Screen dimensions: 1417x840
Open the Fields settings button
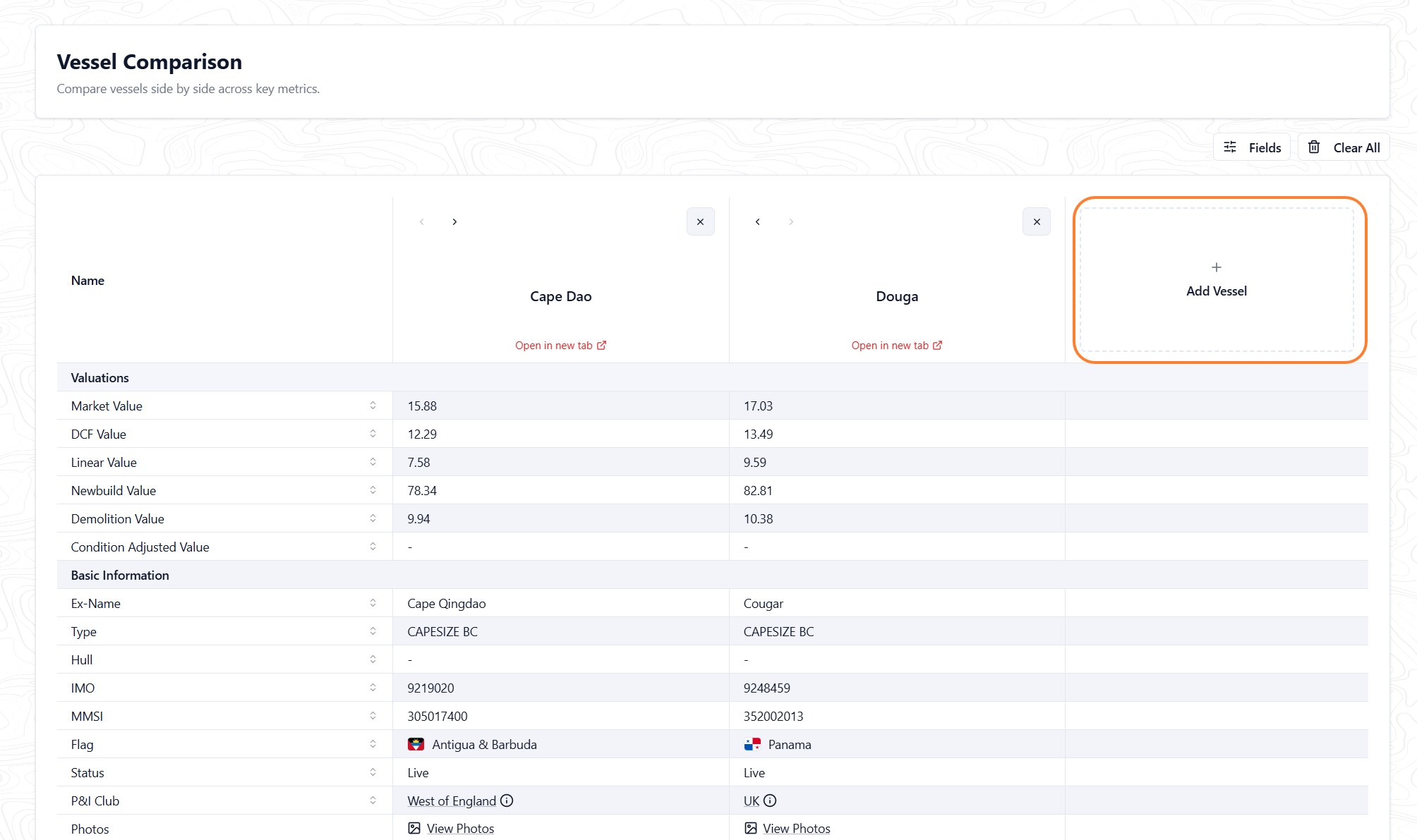coord(1252,147)
